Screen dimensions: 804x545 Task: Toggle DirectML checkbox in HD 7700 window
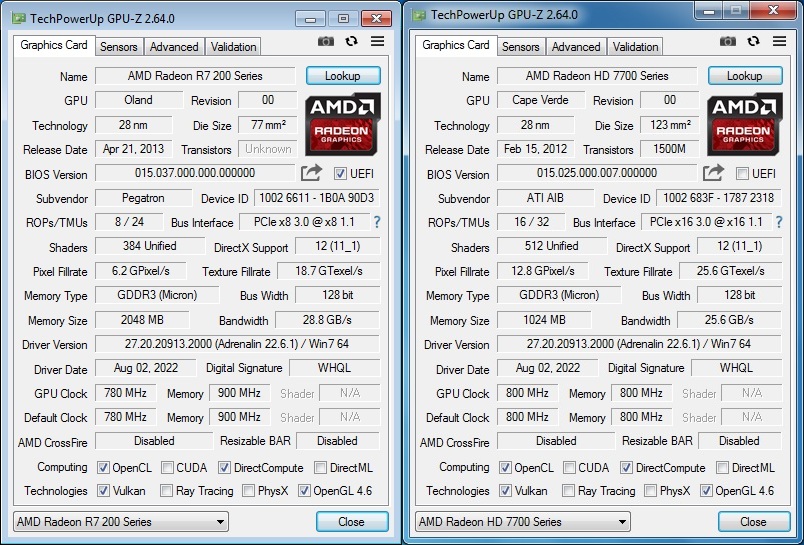(x=722, y=468)
